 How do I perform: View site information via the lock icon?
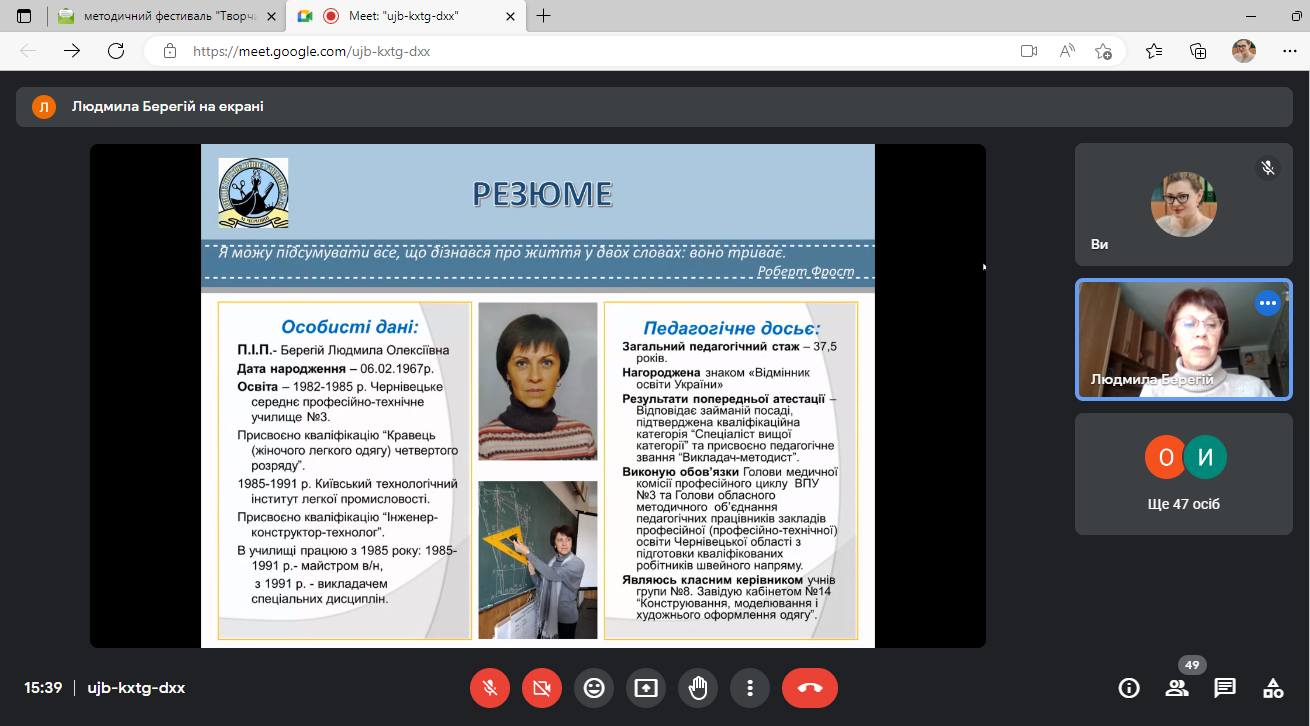[x=170, y=51]
